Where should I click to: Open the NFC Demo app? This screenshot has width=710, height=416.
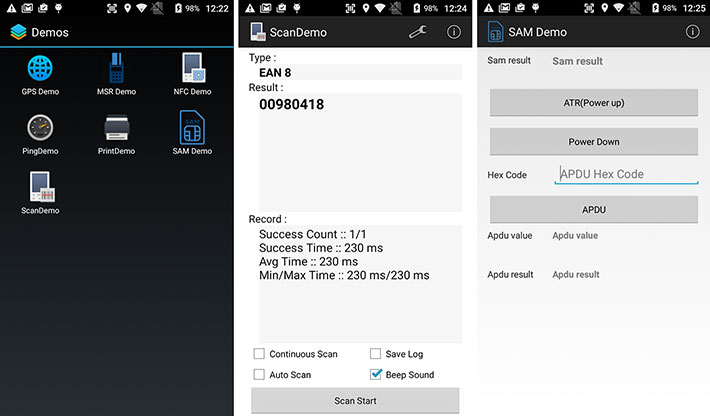(193, 70)
